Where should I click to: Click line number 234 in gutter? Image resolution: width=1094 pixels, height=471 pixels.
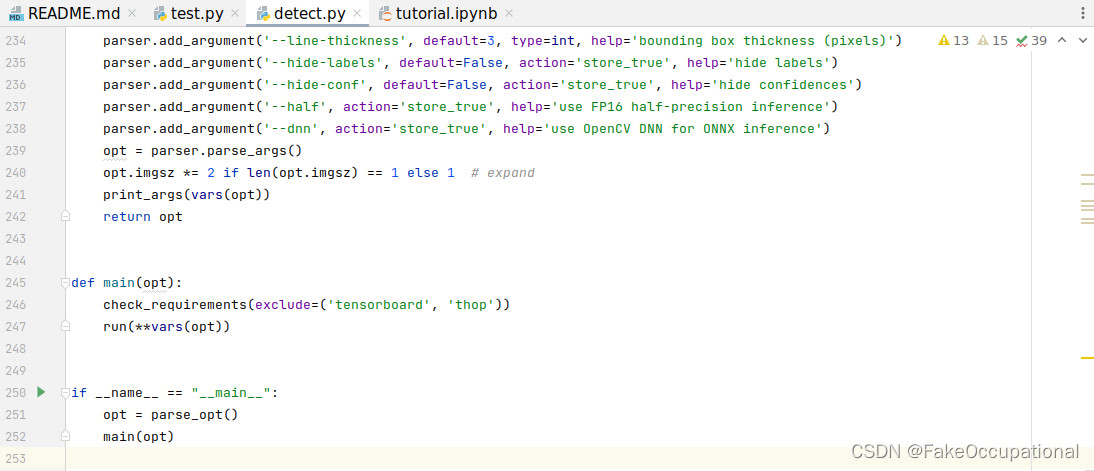[15, 41]
